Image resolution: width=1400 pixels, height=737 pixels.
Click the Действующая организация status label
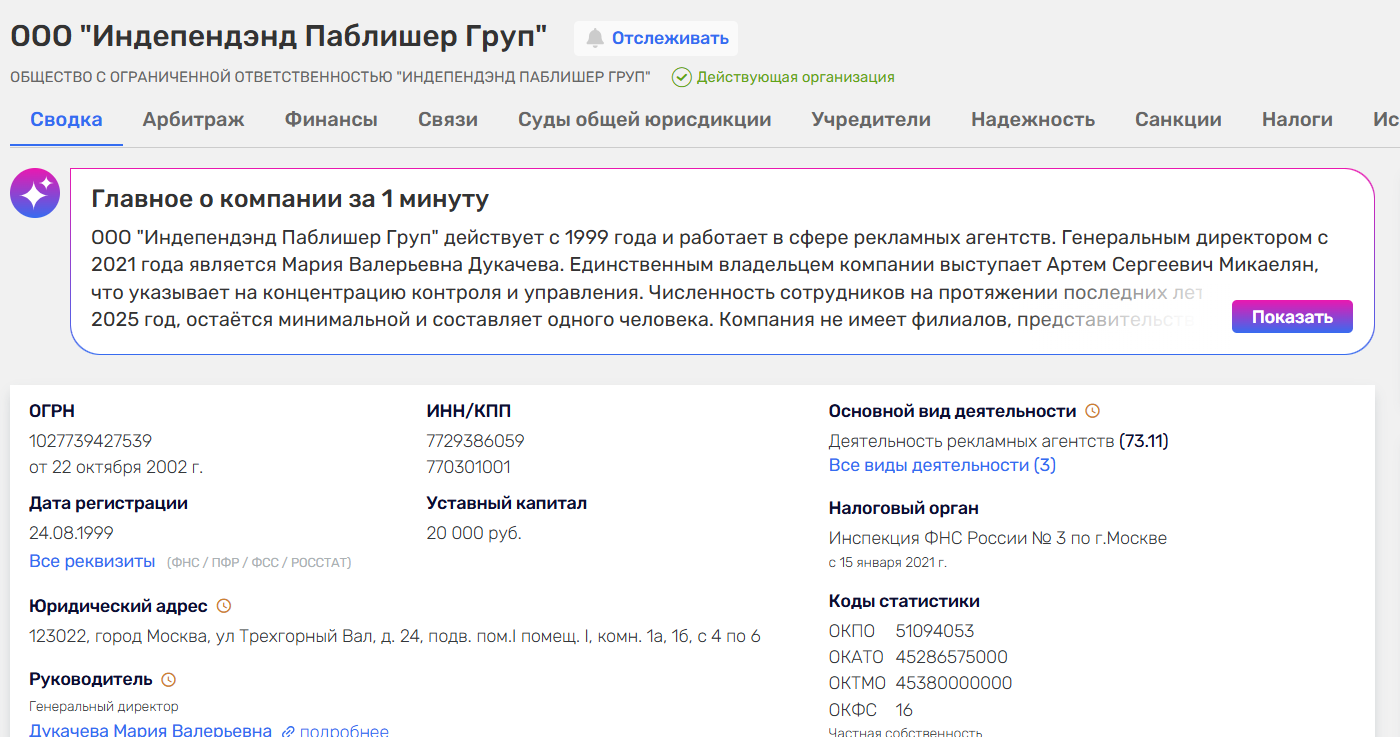tap(795, 77)
